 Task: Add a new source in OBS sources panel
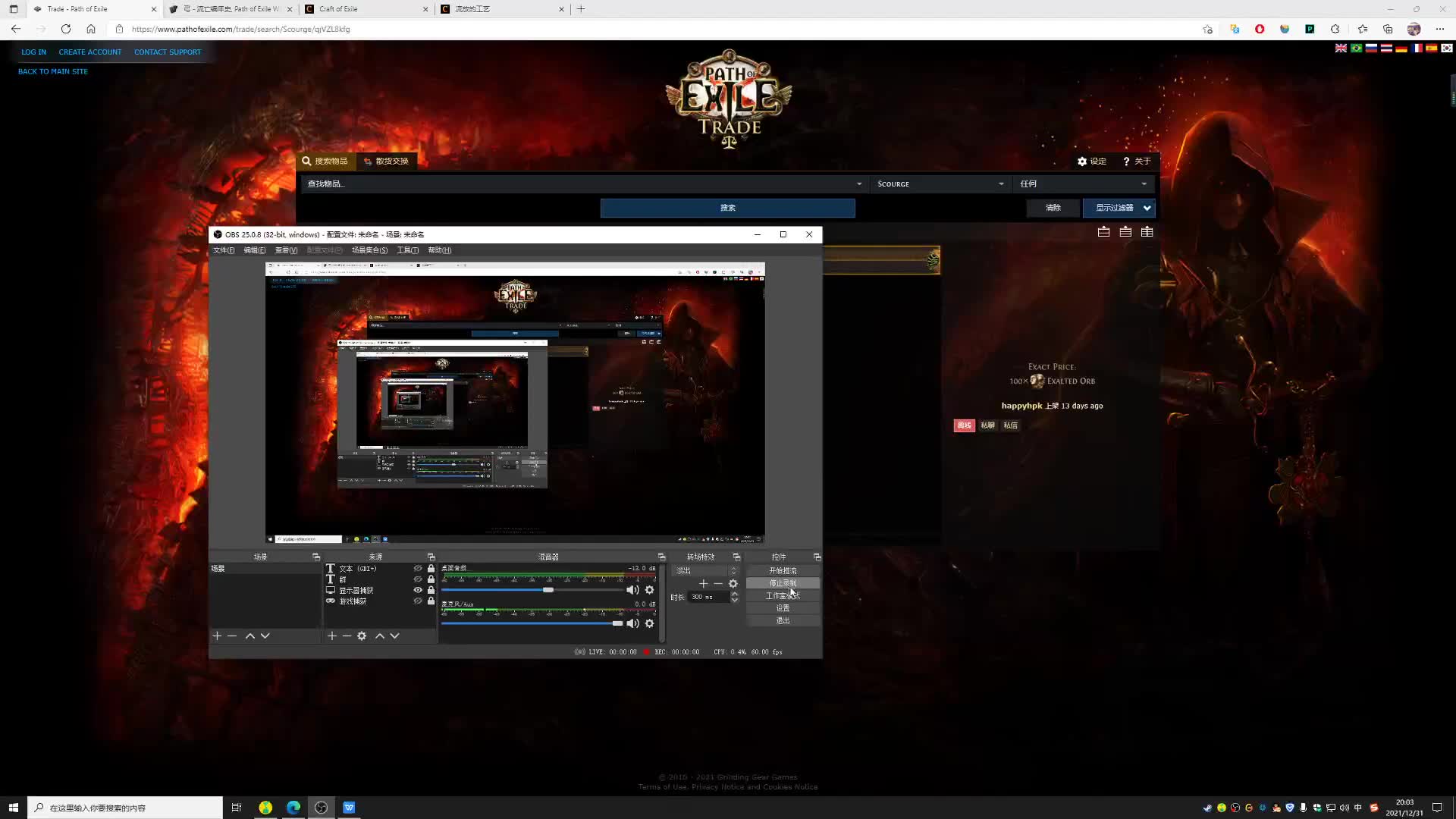pos(331,635)
